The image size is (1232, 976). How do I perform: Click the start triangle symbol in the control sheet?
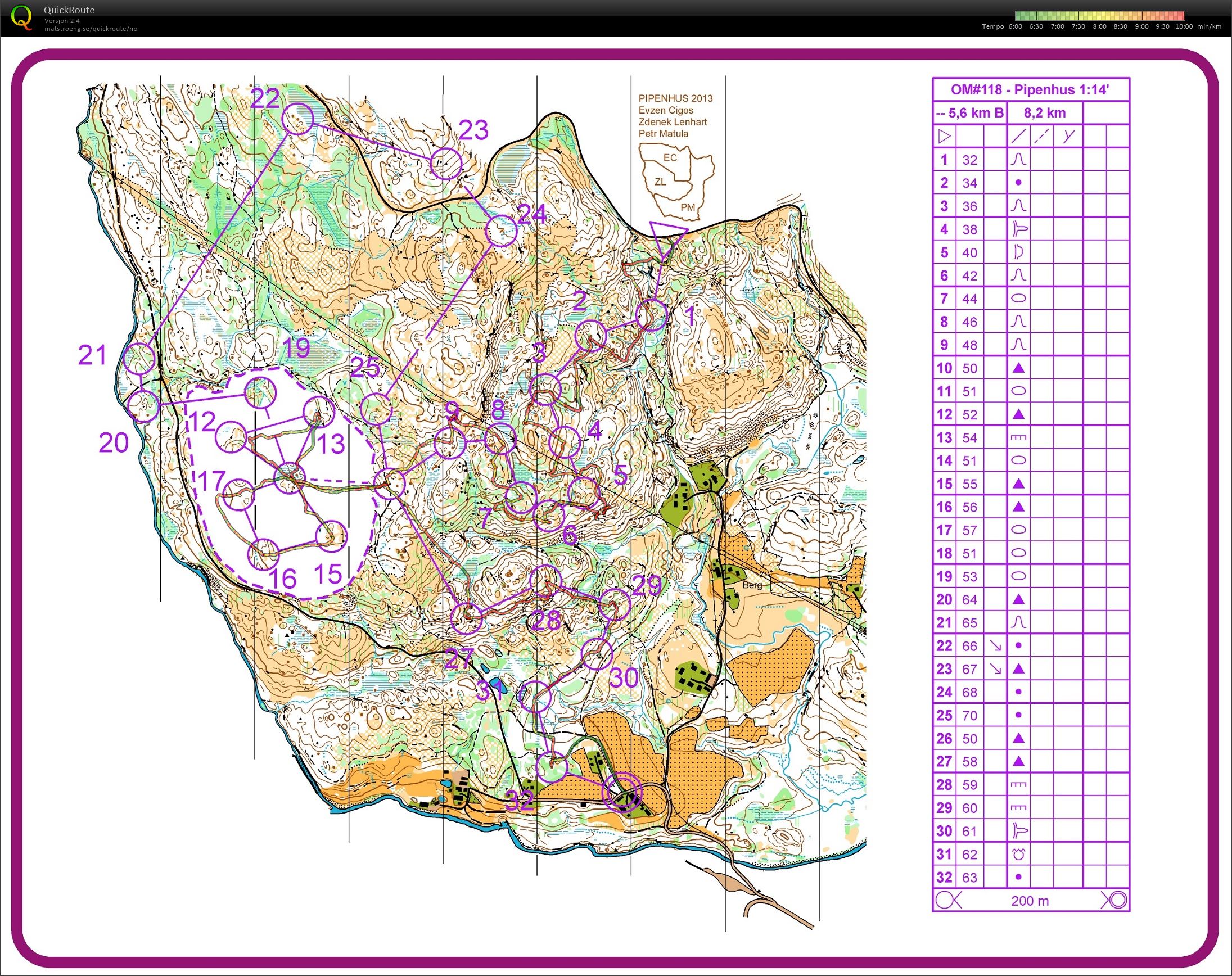944,136
